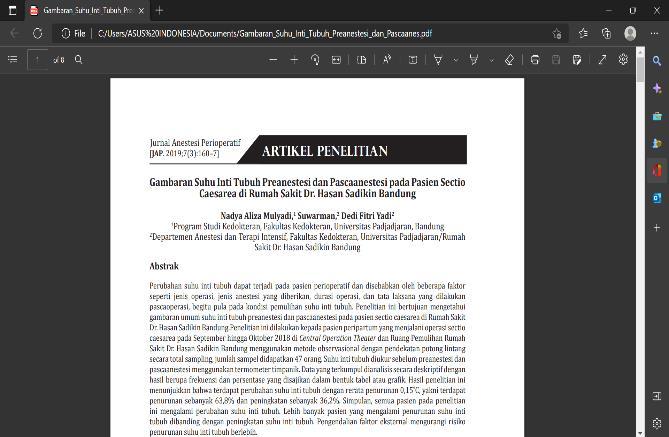This screenshot has width=669, height=437.
Task: Open Microsoft 365 in sidebar
Action: pyautogui.click(x=657, y=170)
